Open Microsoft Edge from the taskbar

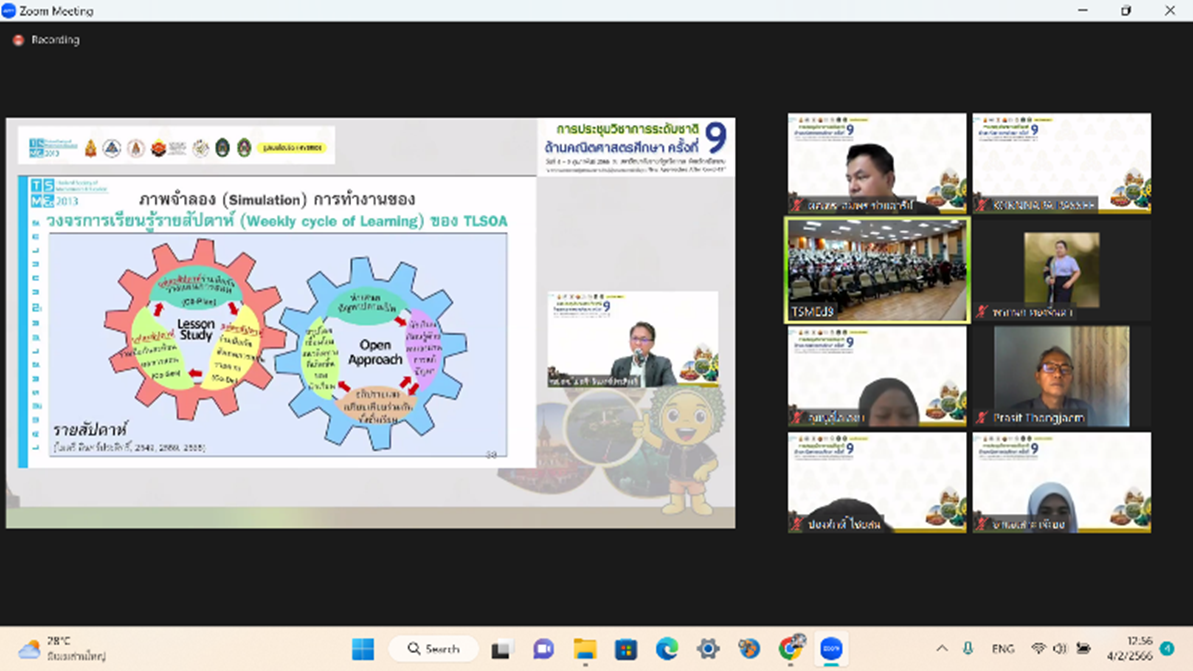[x=667, y=649]
